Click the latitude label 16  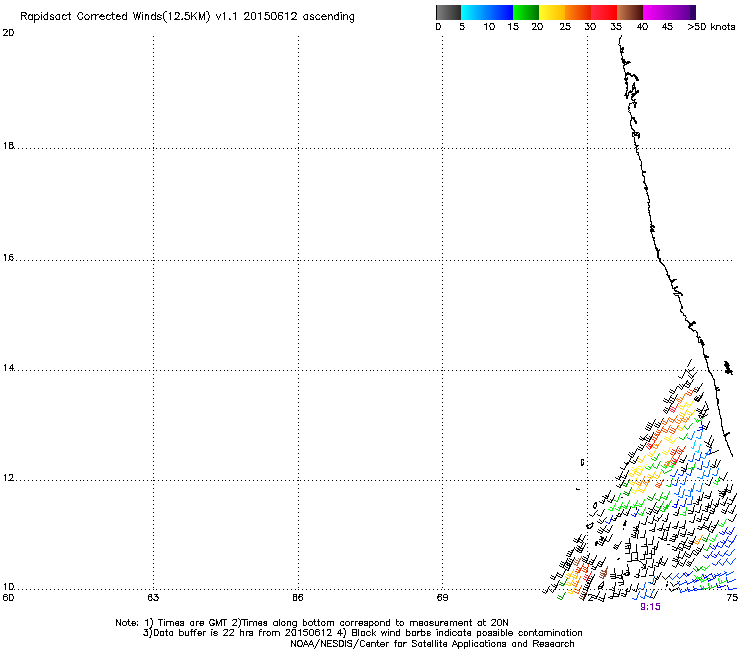tap(8, 258)
